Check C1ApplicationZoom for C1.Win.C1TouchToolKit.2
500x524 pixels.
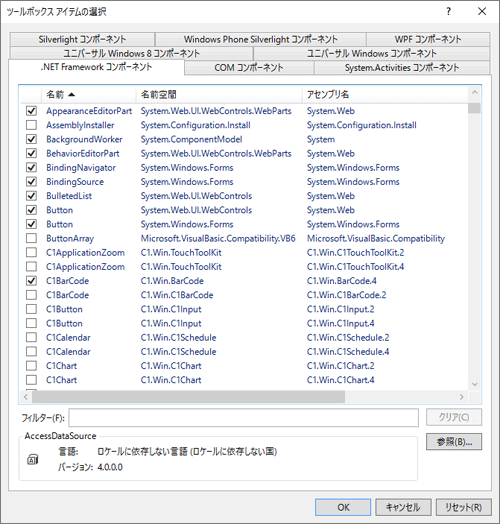pos(31,252)
